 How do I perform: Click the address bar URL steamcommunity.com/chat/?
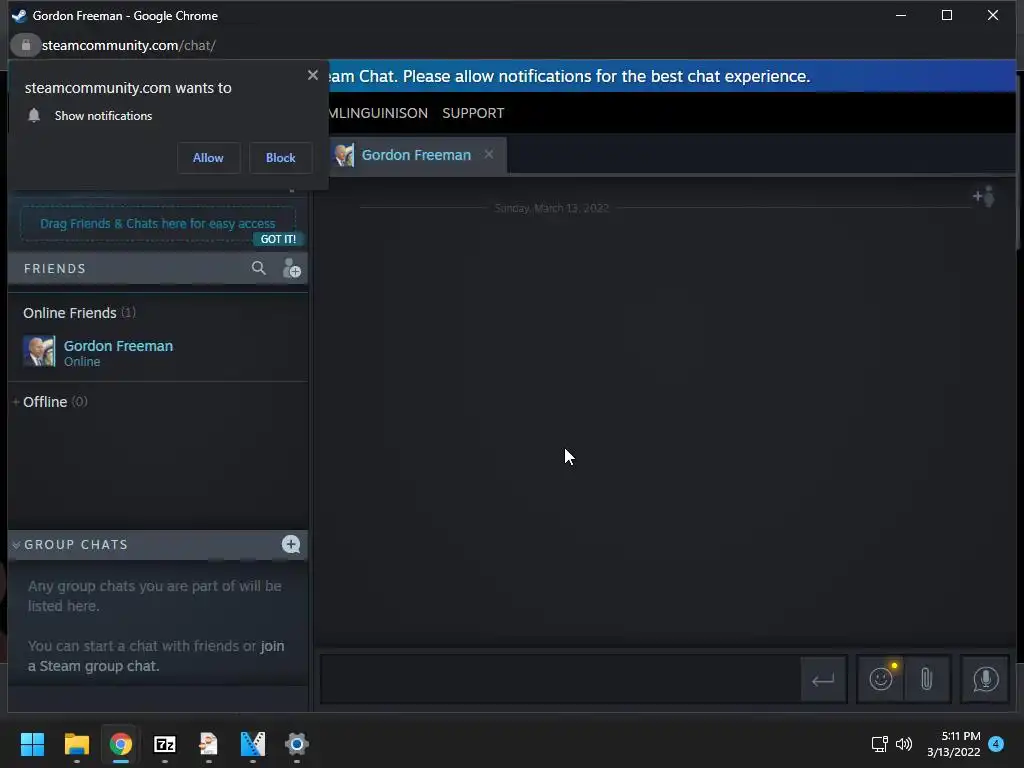click(x=129, y=45)
